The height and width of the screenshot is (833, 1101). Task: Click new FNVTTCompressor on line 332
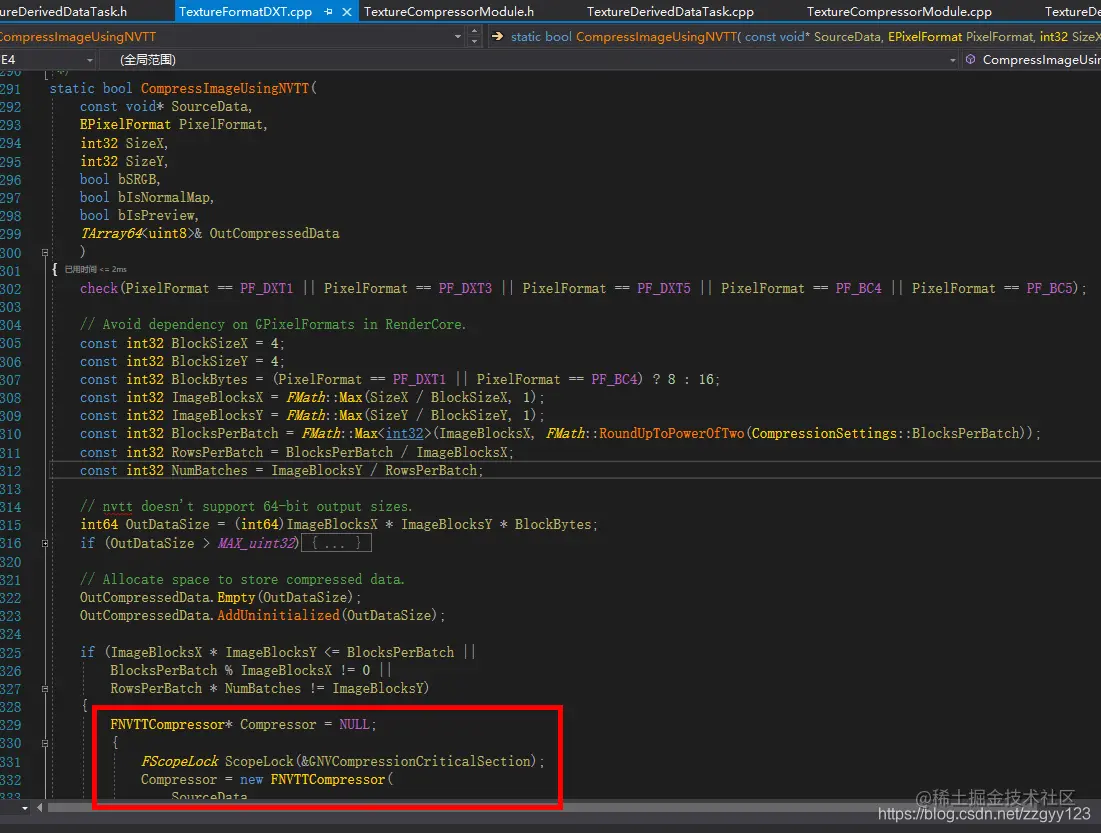coord(312,780)
